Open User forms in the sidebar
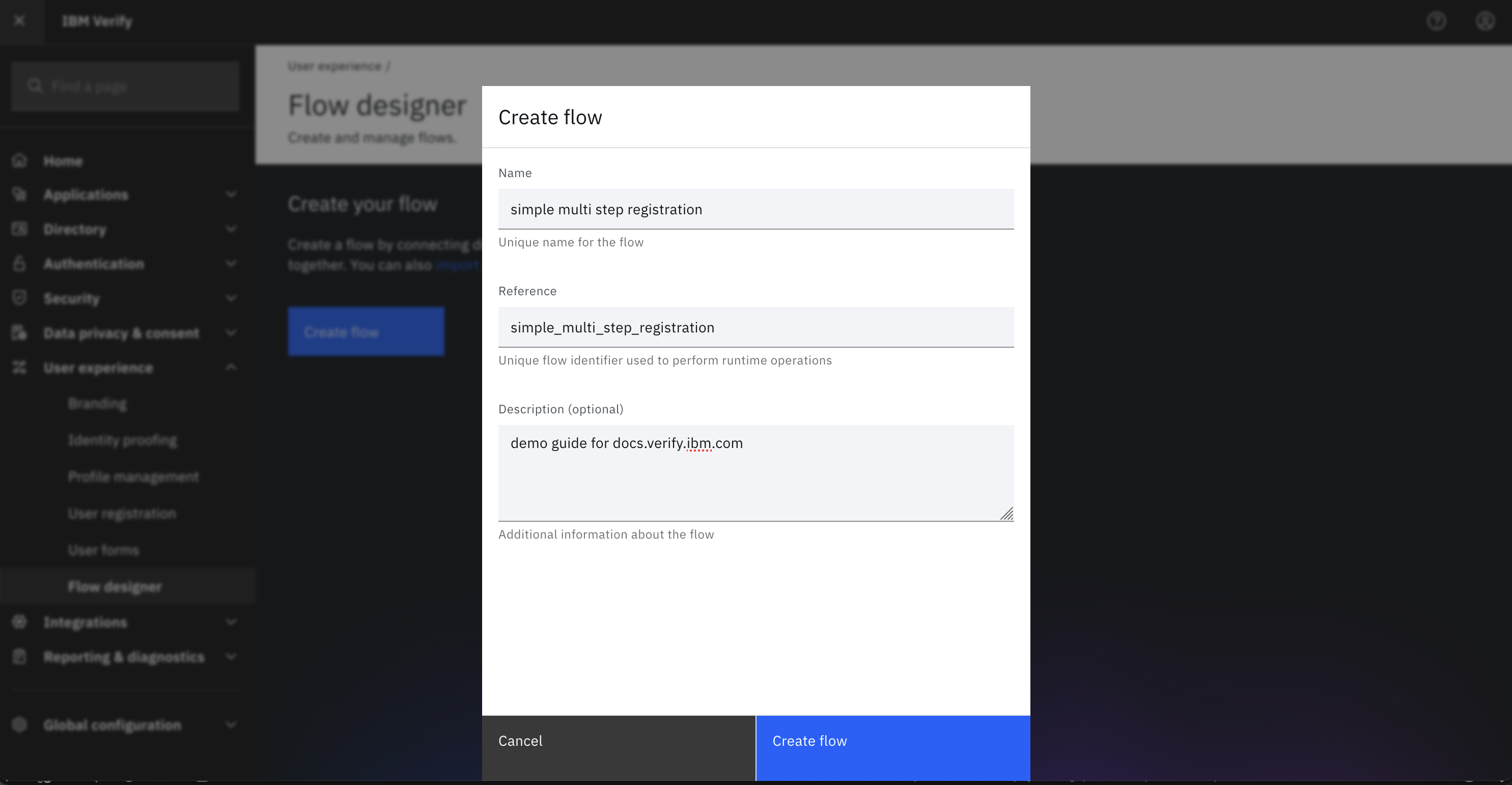The height and width of the screenshot is (785, 1512). tap(103, 550)
